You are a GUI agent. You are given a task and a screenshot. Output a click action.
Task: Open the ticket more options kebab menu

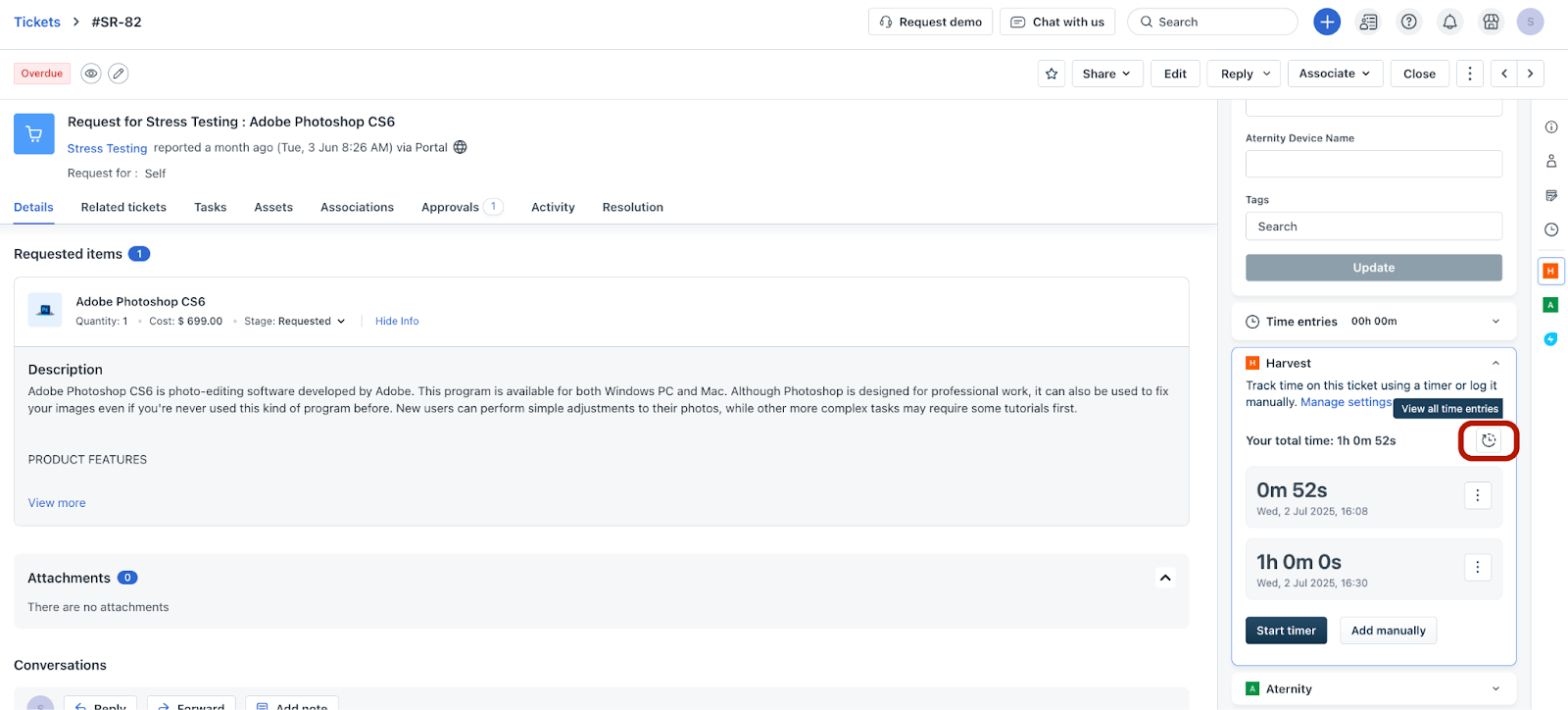click(1469, 74)
